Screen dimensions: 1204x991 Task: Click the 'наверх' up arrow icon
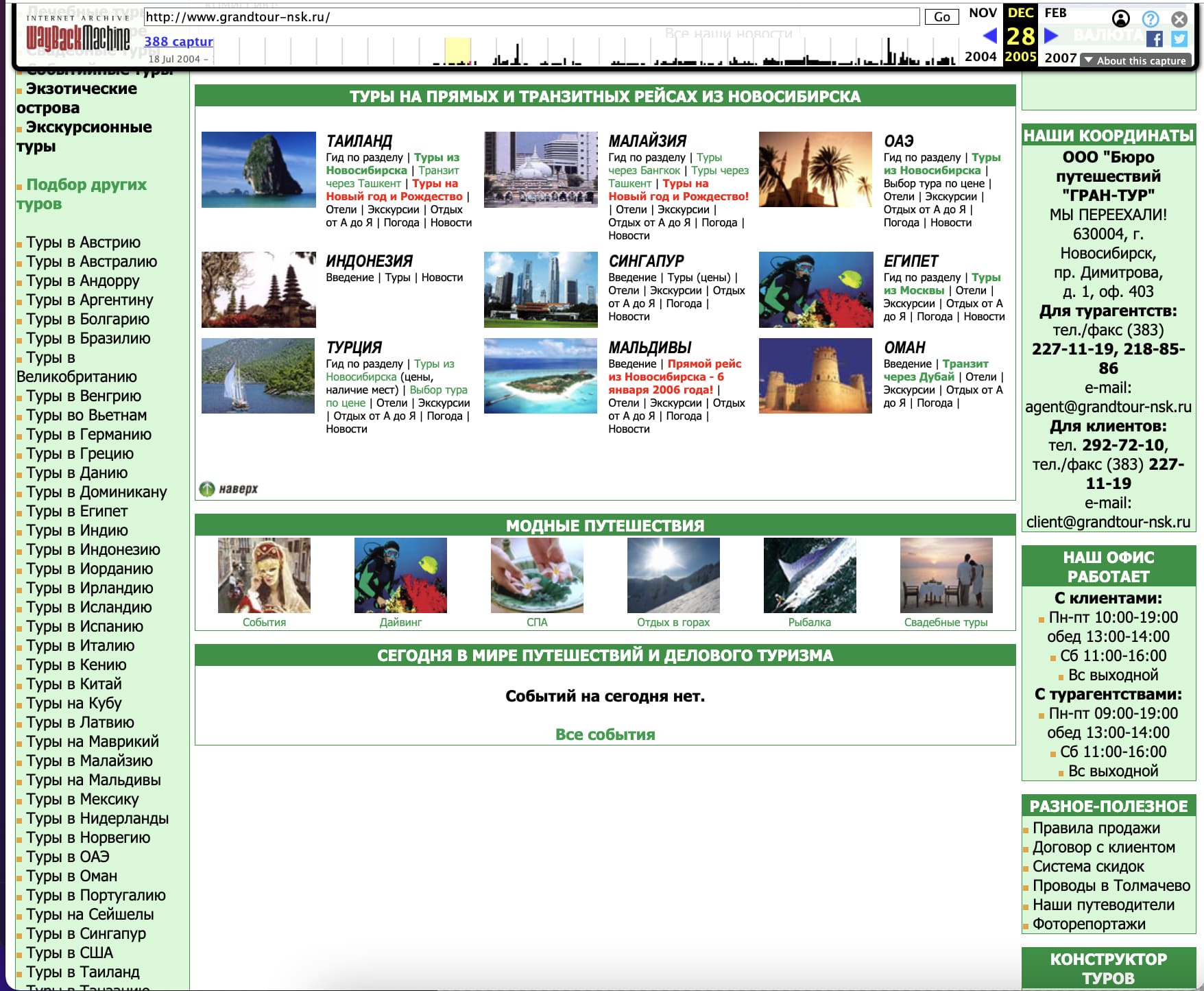[207, 489]
